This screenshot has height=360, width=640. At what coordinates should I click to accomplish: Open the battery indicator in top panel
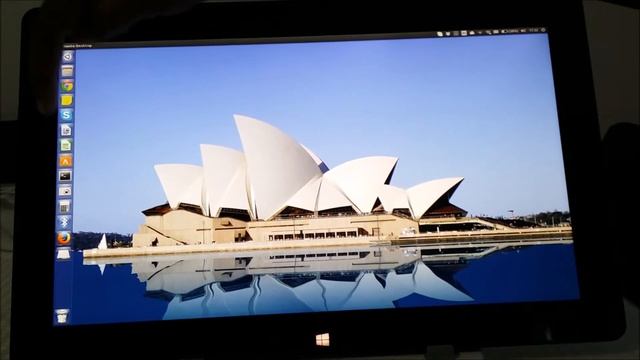(x=509, y=31)
